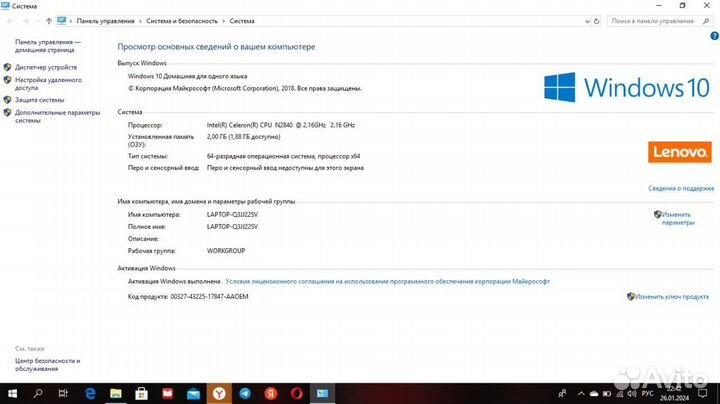Open remote access settings (Настройка удаленного доступа)
This screenshot has width=720, height=404.
(48, 84)
